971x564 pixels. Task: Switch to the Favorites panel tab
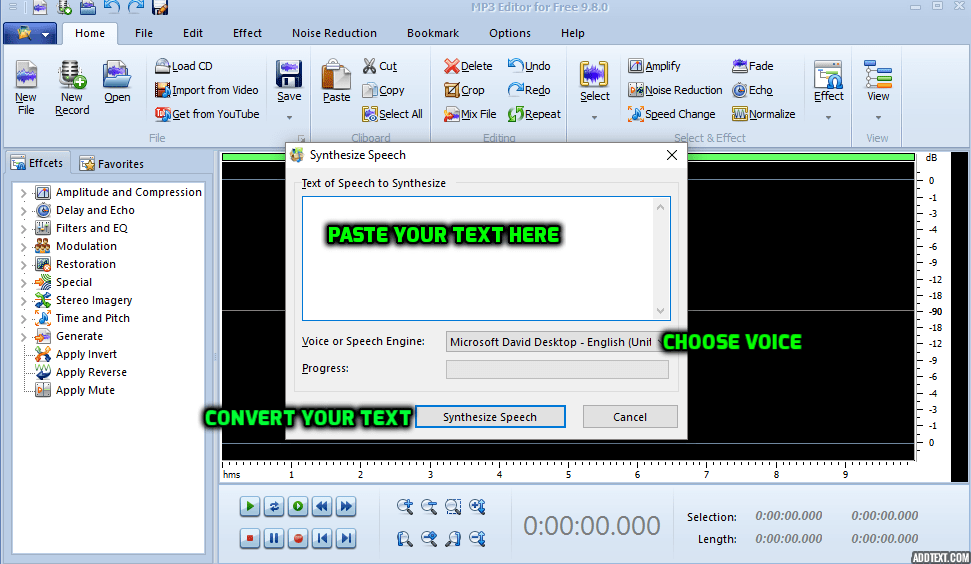click(x=112, y=163)
